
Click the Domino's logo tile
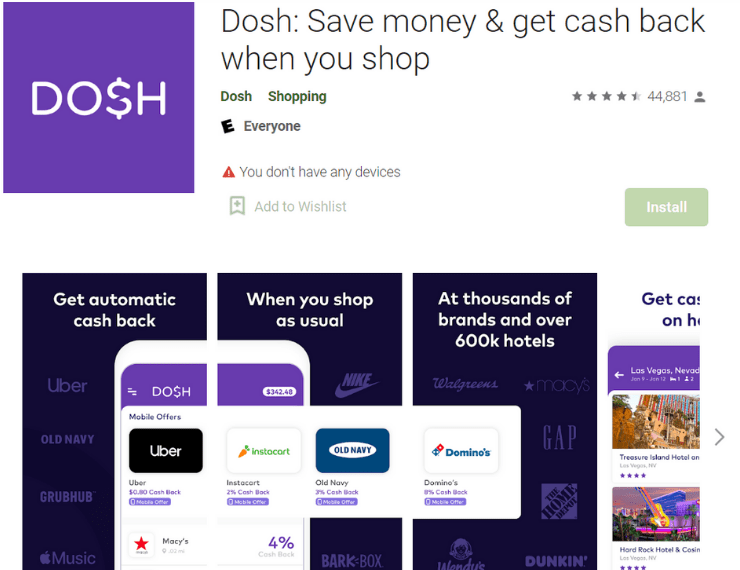pos(461,451)
